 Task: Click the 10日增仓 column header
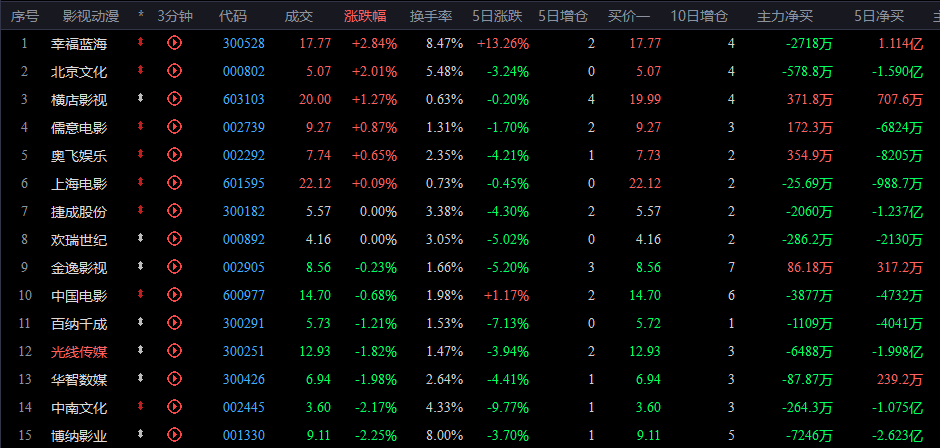(x=699, y=16)
